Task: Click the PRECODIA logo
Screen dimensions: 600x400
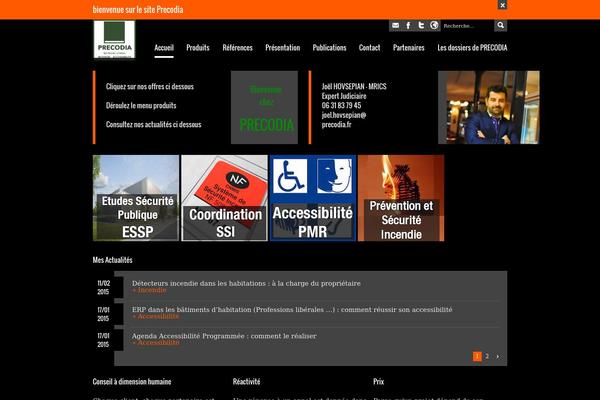Action: tap(114, 39)
